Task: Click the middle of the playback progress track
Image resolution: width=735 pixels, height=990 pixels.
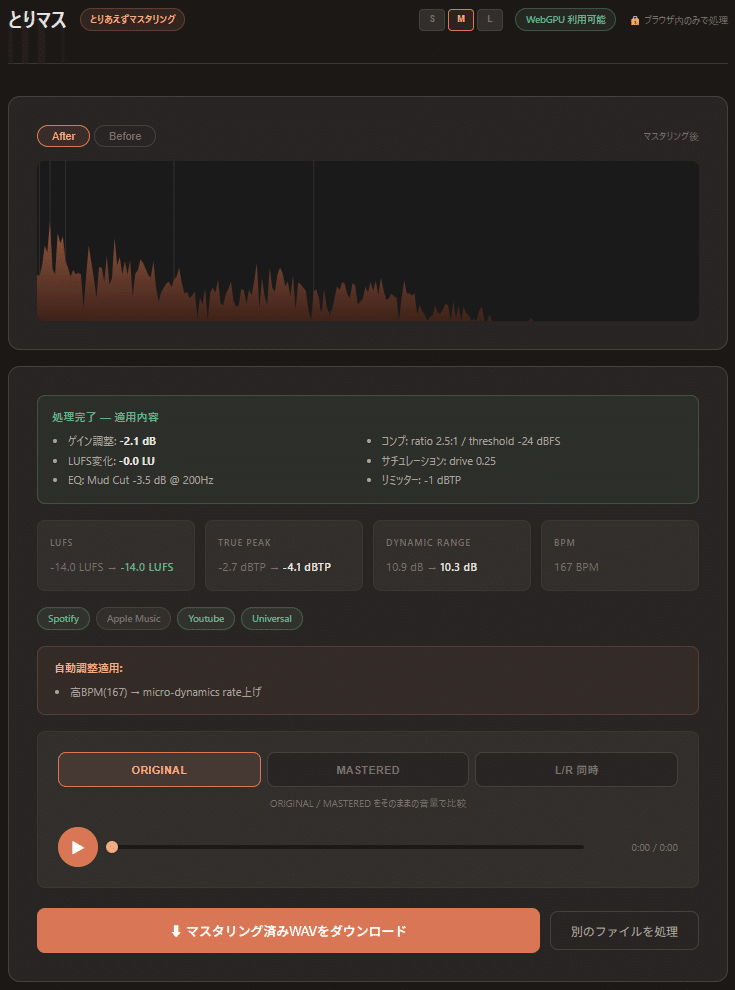Action: [347, 847]
